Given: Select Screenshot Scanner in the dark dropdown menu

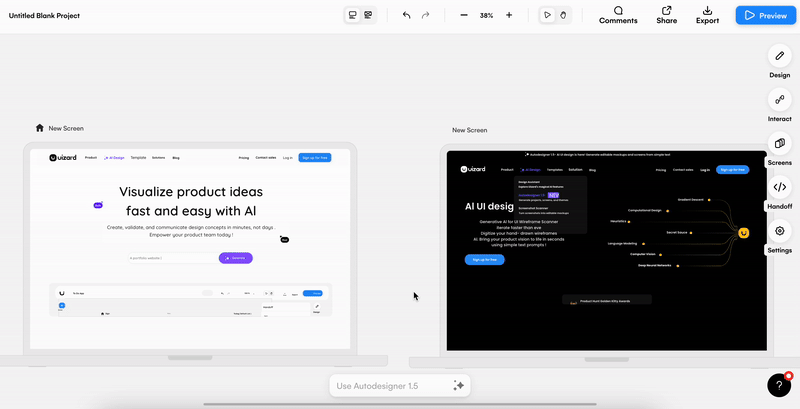Looking at the screenshot, I should pyautogui.click(x=533, y=208).
